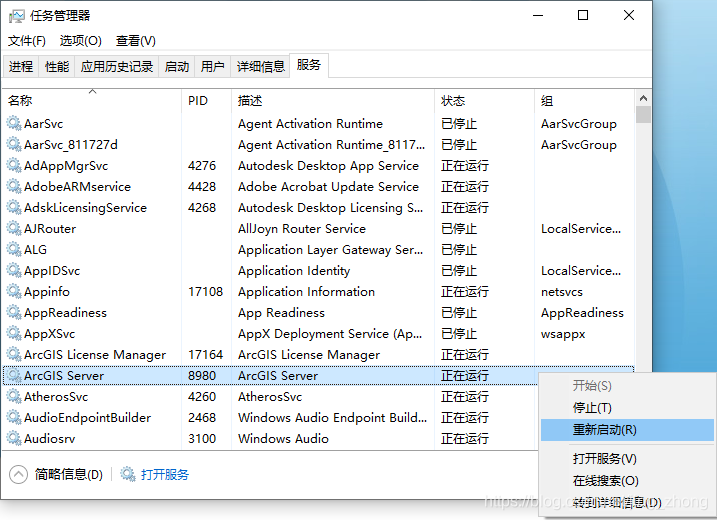Switch to the 用户 tab
717x520 pixels.
pyautogui.click(x=213, y=67)
